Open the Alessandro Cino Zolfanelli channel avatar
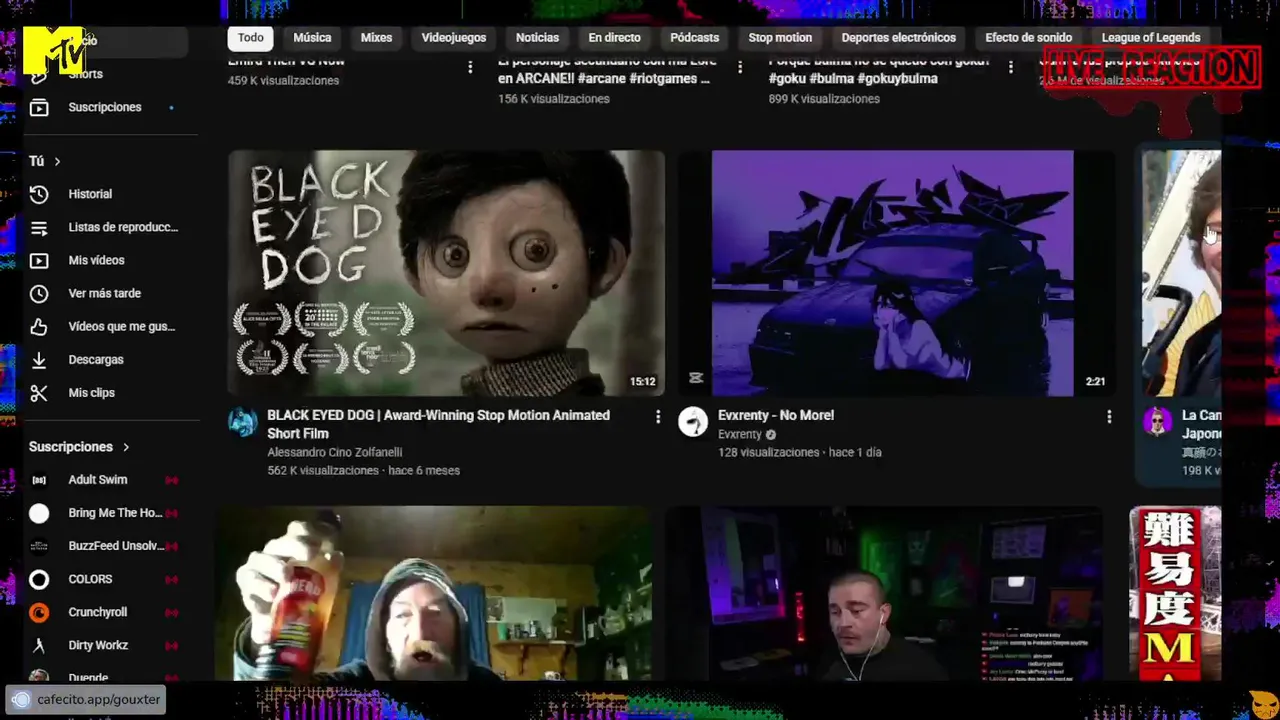Screen dimensions: 1280x720 [243, 422]
